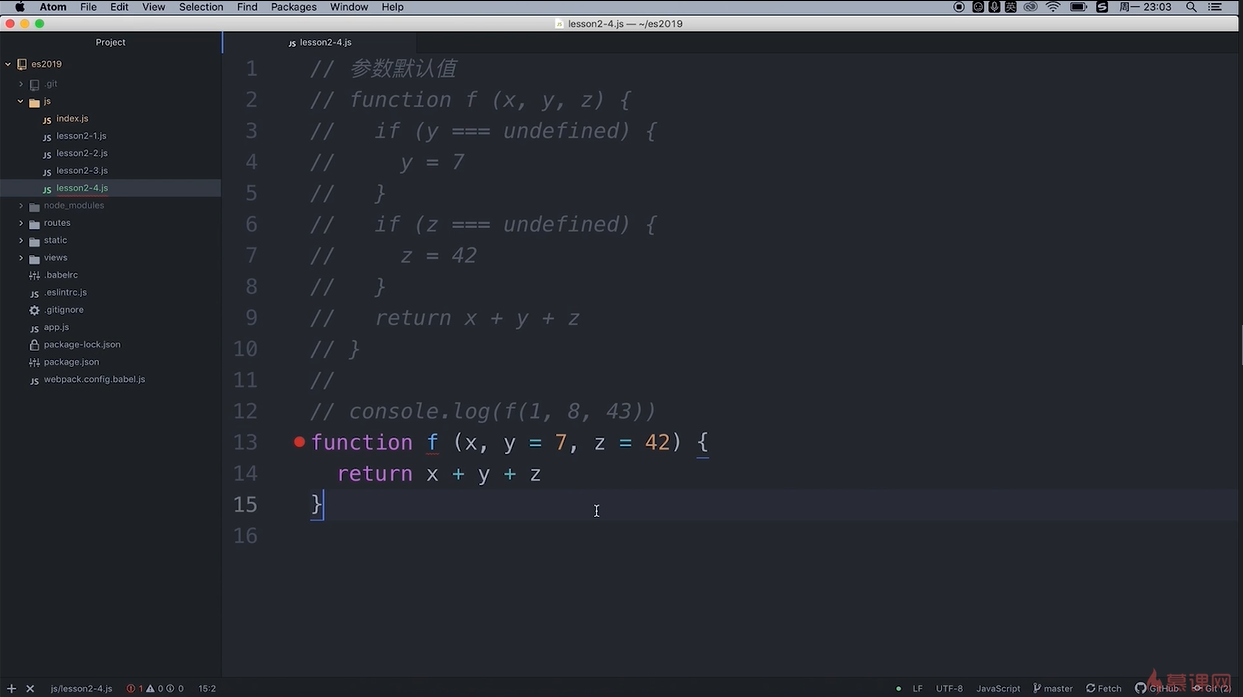The image size is (1243, 697).
Task: Click the red lint error dot on line 13
Action: [299, 441]
